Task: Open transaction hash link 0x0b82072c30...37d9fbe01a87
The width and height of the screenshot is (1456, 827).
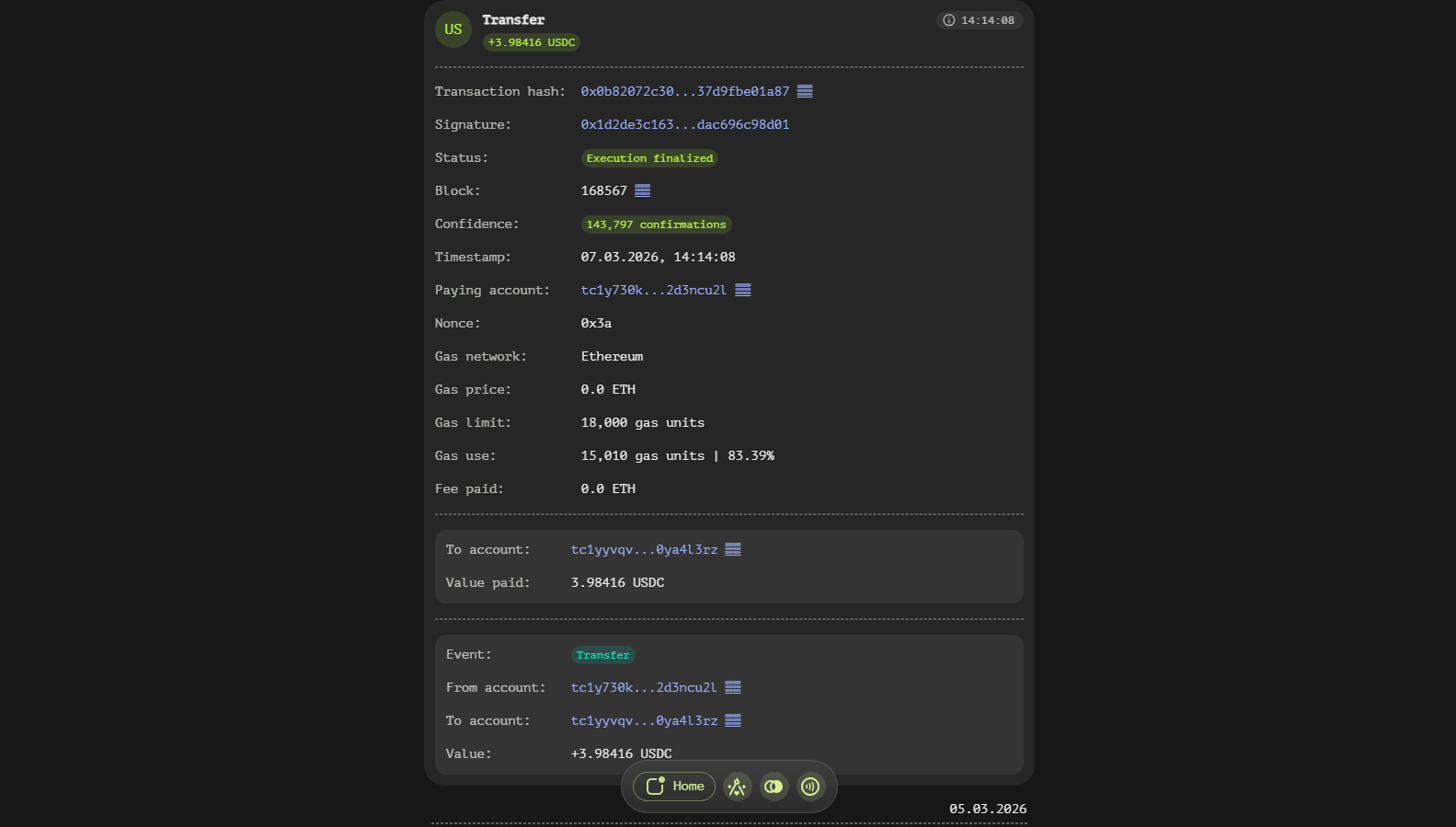Action: (x=684, y=91)
